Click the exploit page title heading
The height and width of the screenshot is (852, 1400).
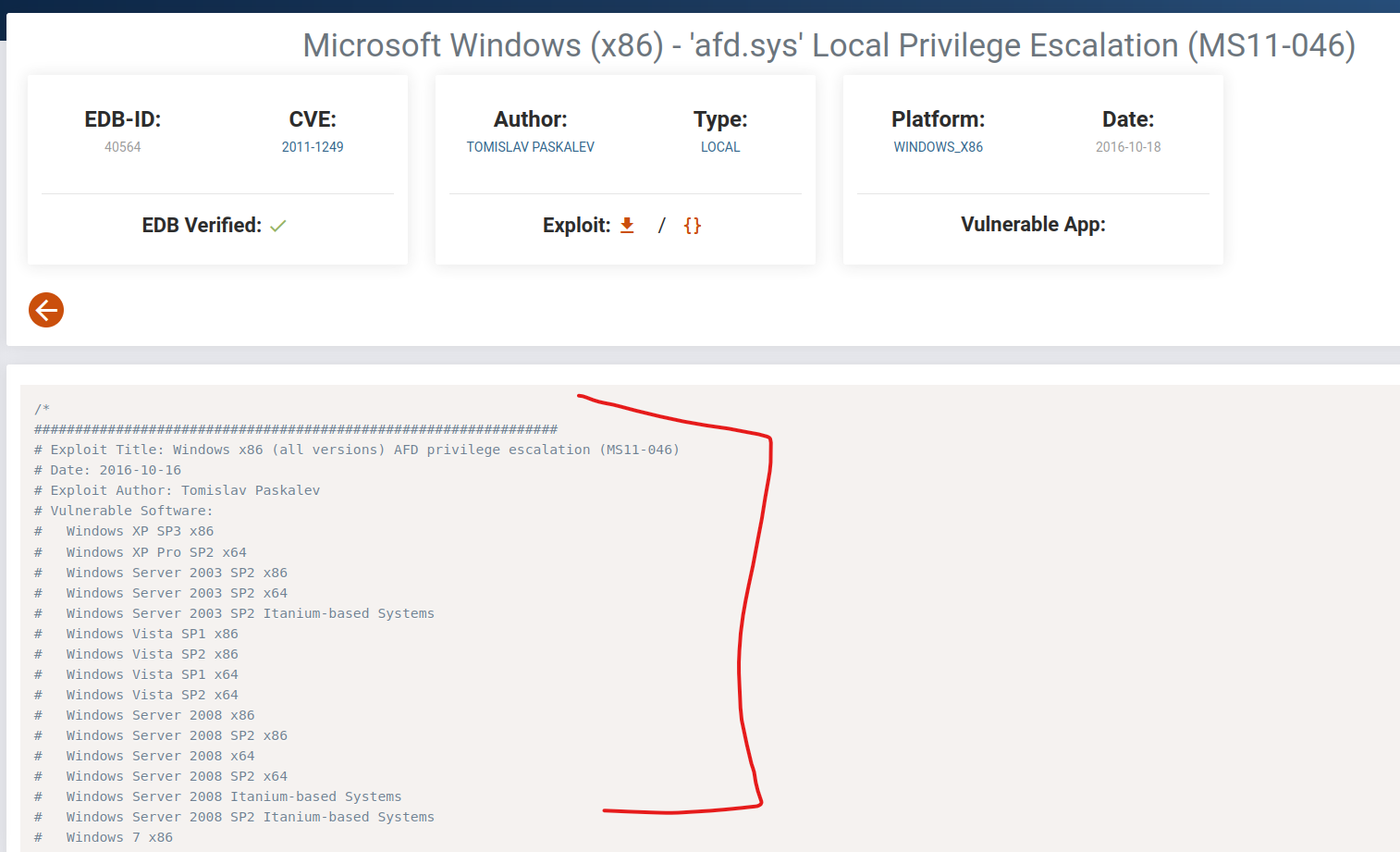[x=829, y=45]
